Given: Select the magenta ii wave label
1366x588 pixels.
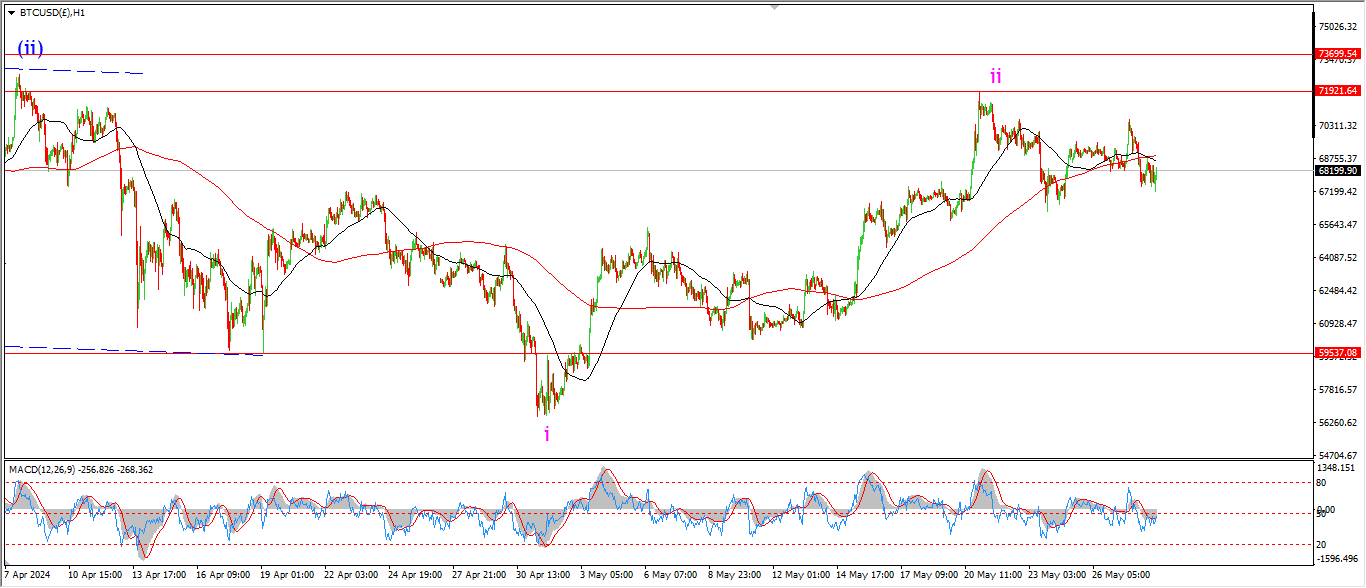Looking at the screenshot, I should pyautogui.click(x=995, y=76).
